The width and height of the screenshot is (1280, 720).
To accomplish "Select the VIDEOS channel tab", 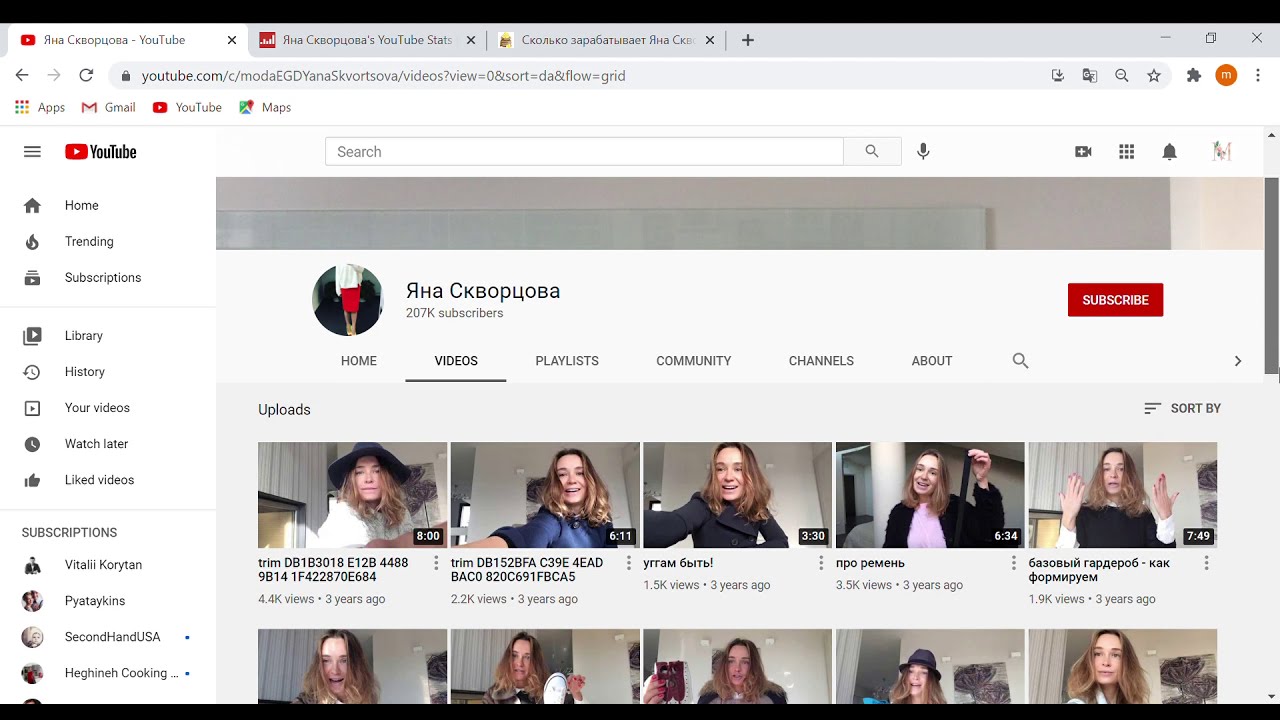I will pos(456,361).
